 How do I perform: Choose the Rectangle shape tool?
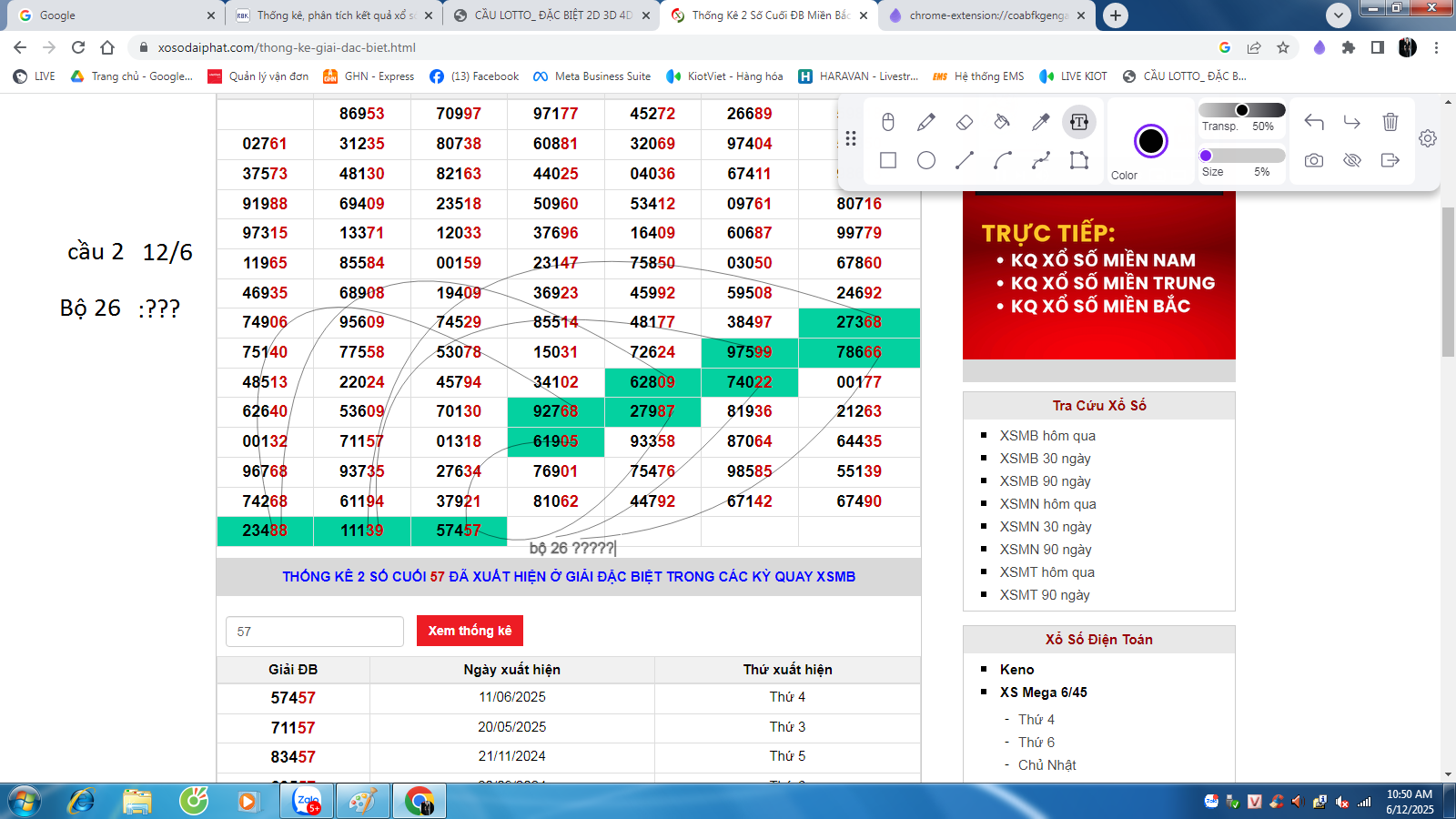888,160
